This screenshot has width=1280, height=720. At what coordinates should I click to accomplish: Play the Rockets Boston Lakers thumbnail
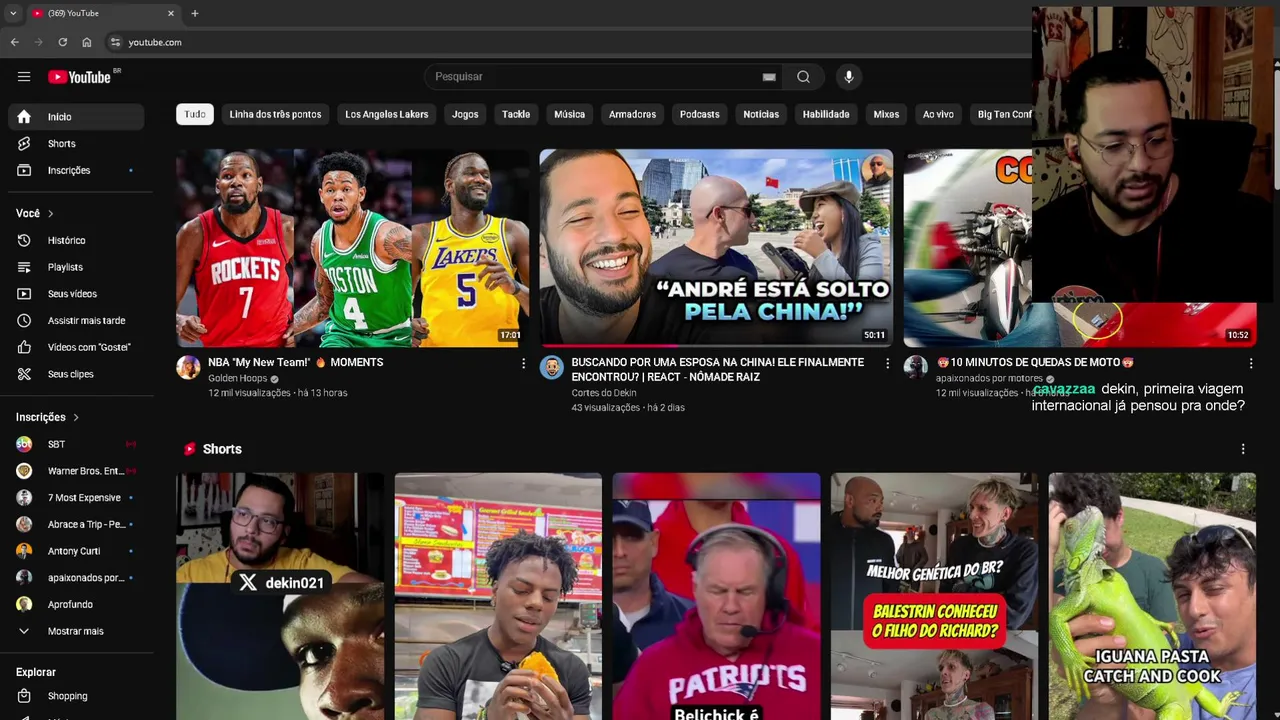tap(352, 248)
